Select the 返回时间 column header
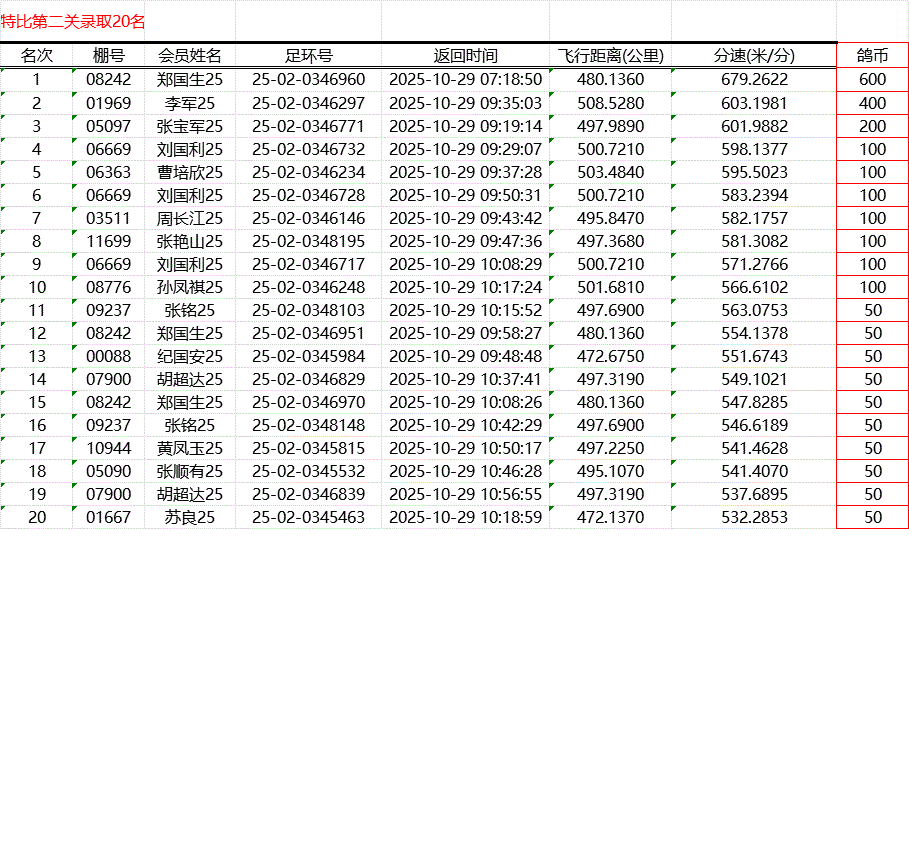This screenshot has height=853, width=909. 465,56
